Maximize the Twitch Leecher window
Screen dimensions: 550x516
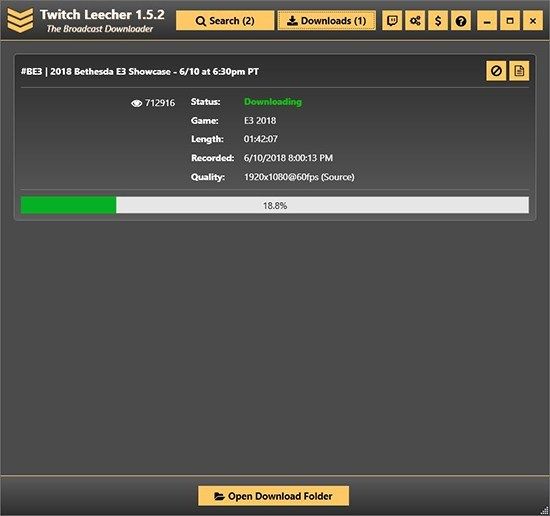point(510,21)
